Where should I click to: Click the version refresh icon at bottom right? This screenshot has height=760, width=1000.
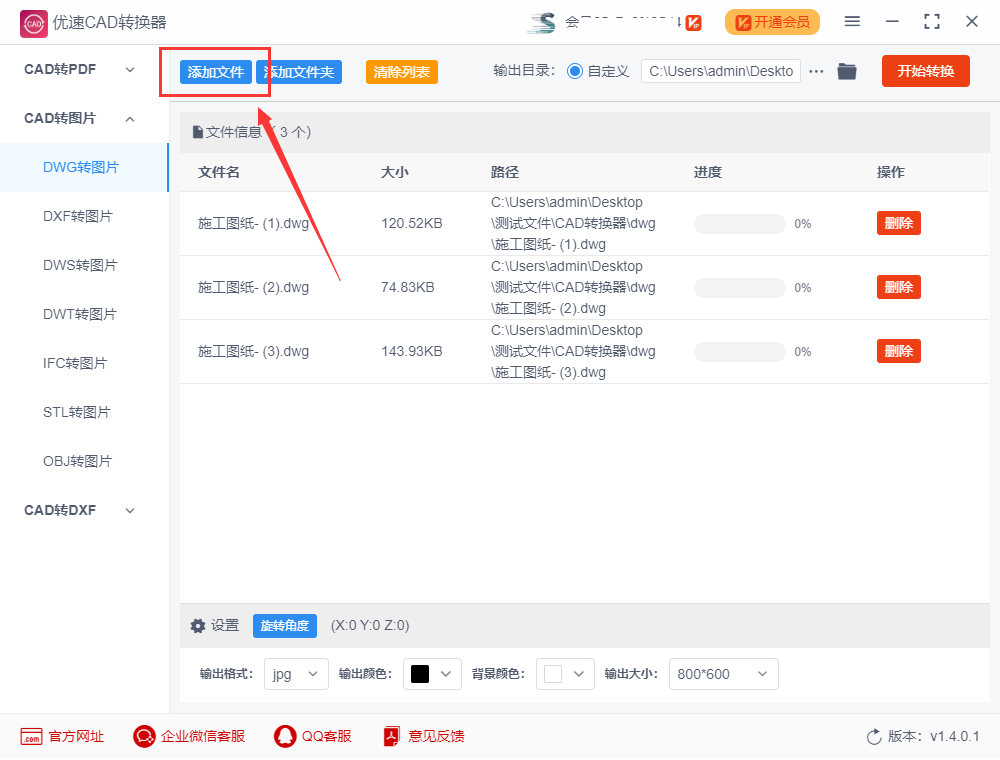pos(873,736)
